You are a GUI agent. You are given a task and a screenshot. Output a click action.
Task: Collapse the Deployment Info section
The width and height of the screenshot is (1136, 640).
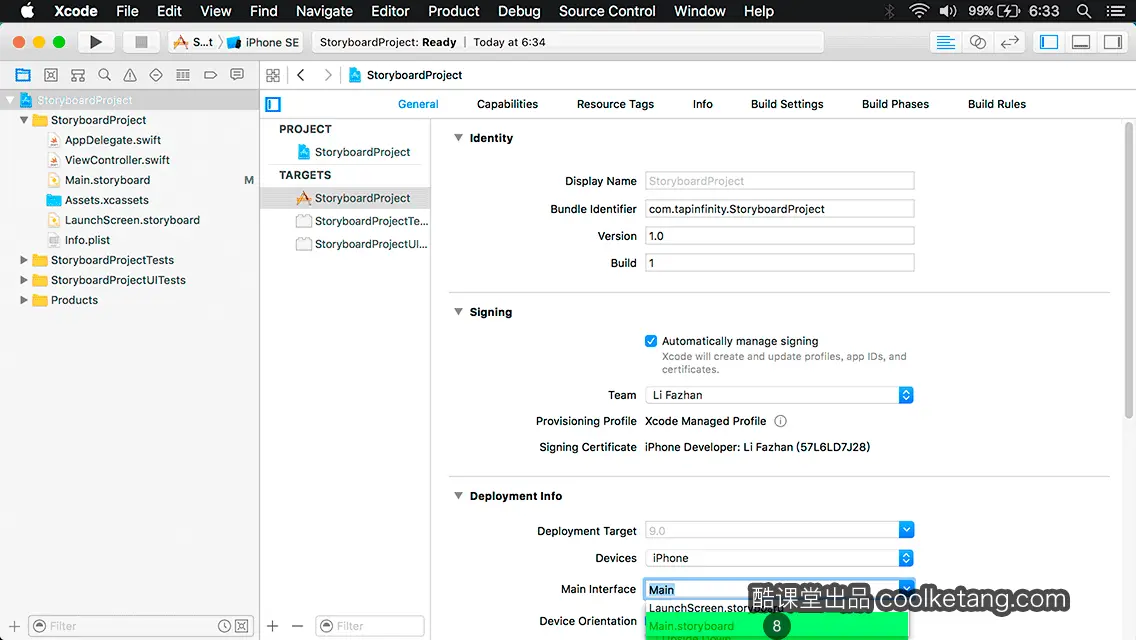tap(458, 496)
